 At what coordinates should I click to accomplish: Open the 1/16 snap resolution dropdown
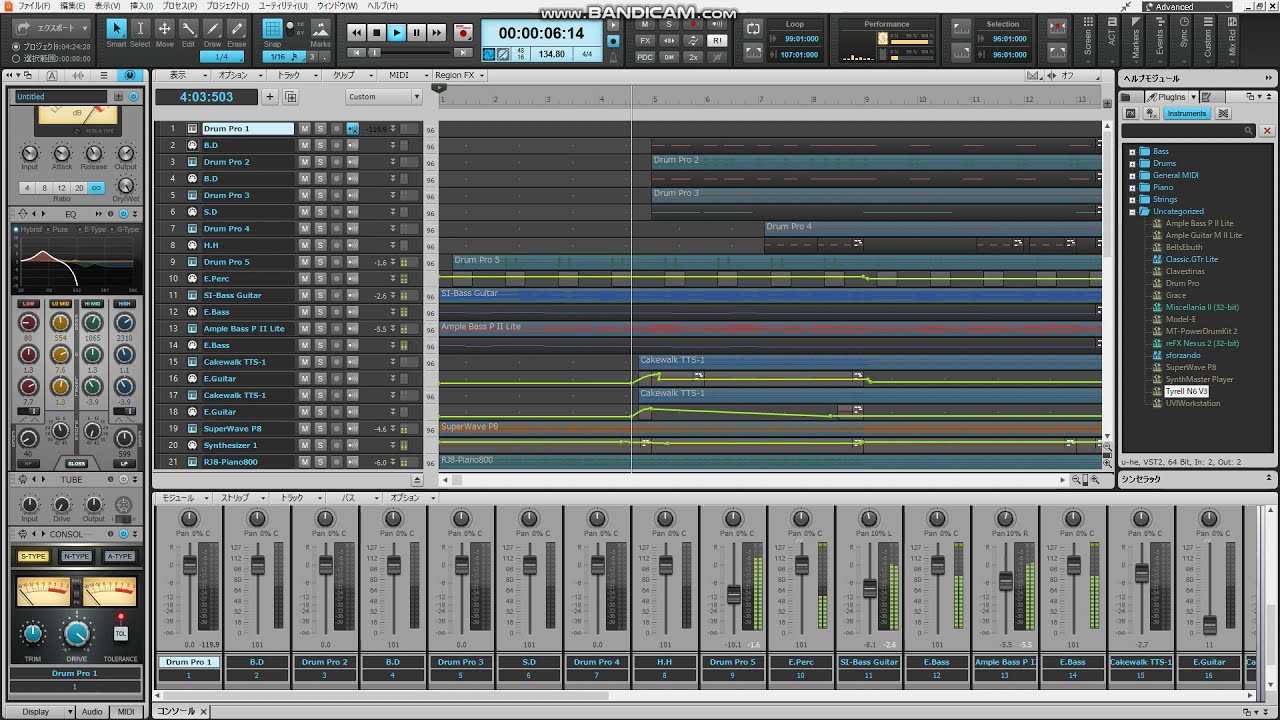pyautogui.click(x=283, y=57)
